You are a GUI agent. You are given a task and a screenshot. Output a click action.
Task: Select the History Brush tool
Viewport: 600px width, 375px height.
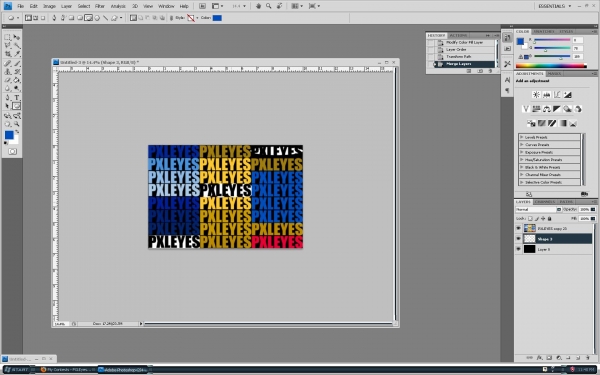17,72
